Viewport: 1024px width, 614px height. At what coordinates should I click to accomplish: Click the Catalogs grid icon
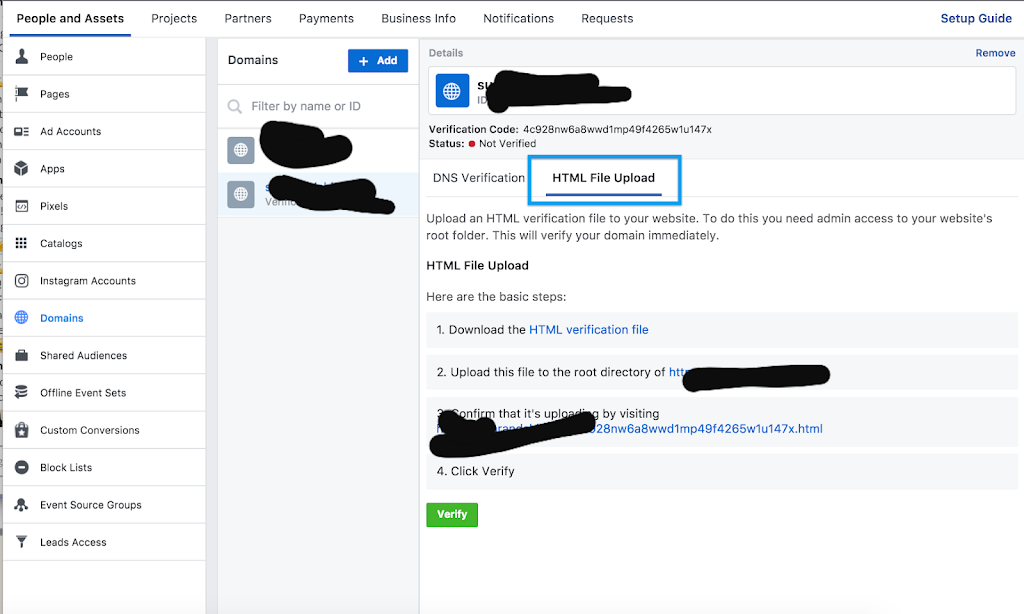coord(22,243)
